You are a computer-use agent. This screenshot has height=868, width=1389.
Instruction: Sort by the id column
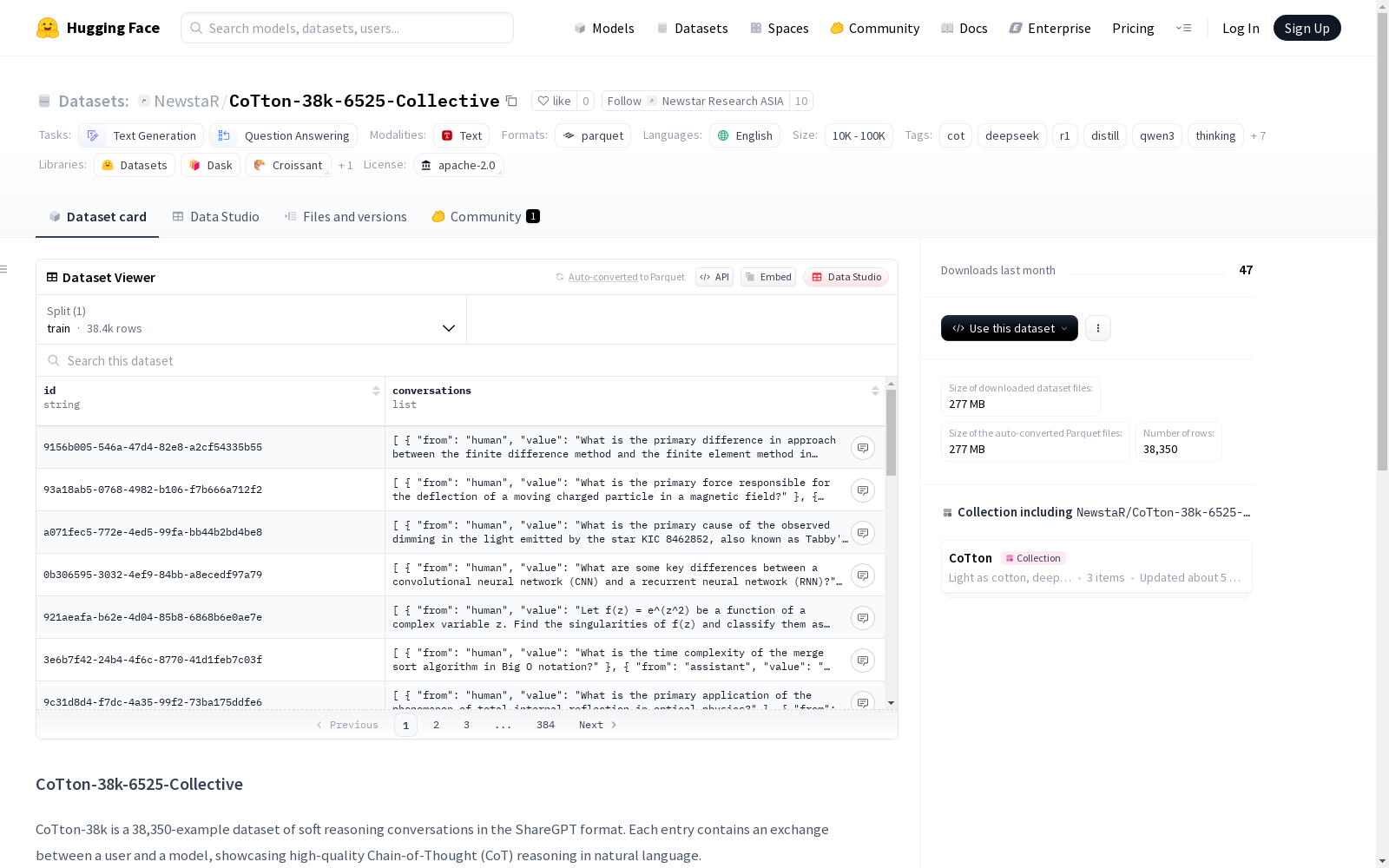376,391
